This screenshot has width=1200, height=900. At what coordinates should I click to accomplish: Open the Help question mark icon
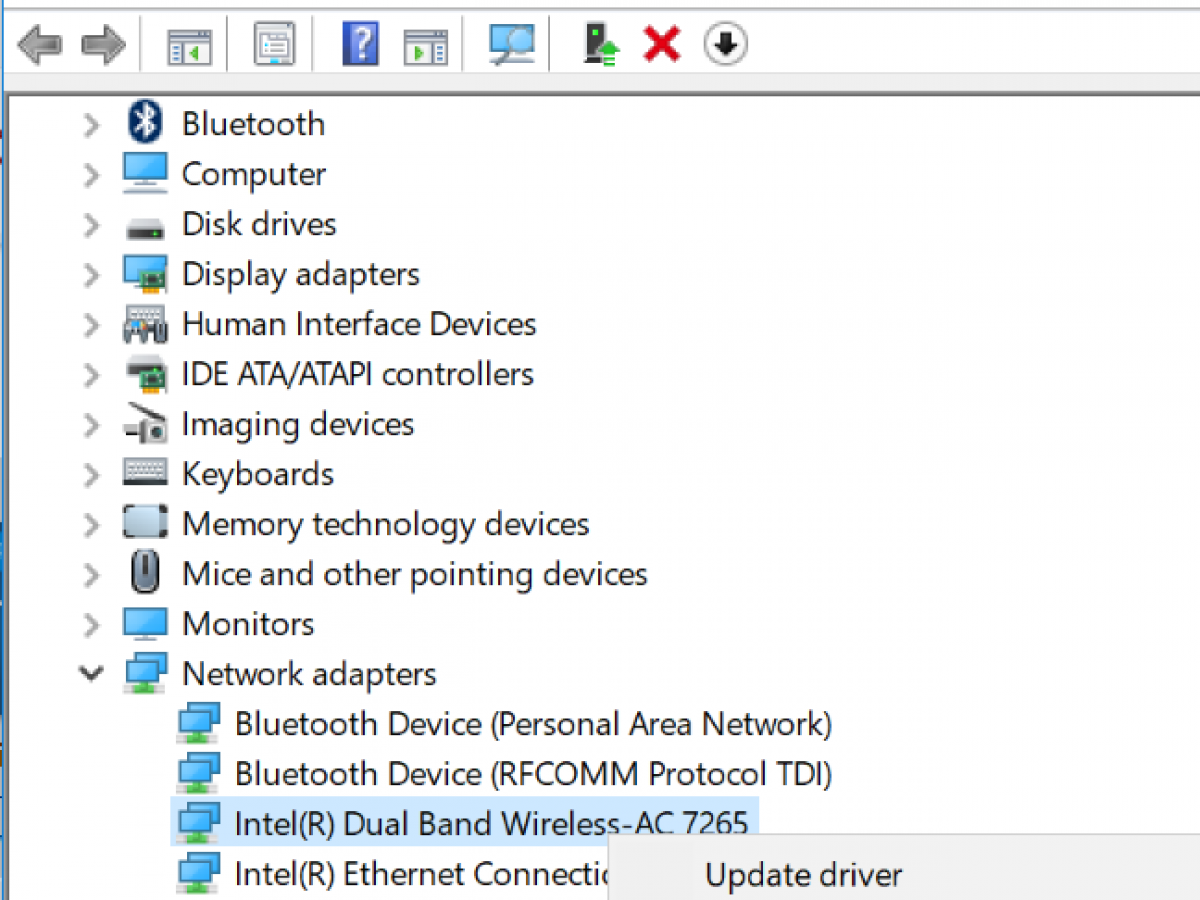(360, 45)
